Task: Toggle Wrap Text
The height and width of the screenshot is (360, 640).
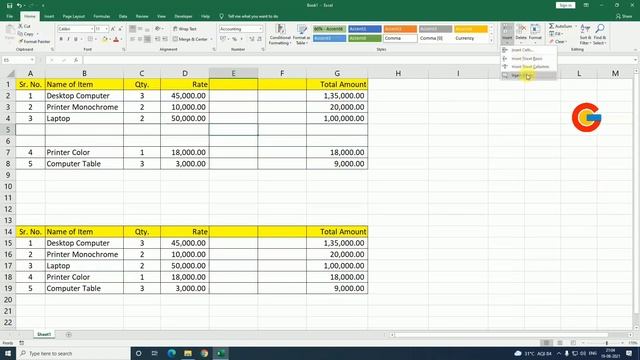Action: tap(184, 29)
